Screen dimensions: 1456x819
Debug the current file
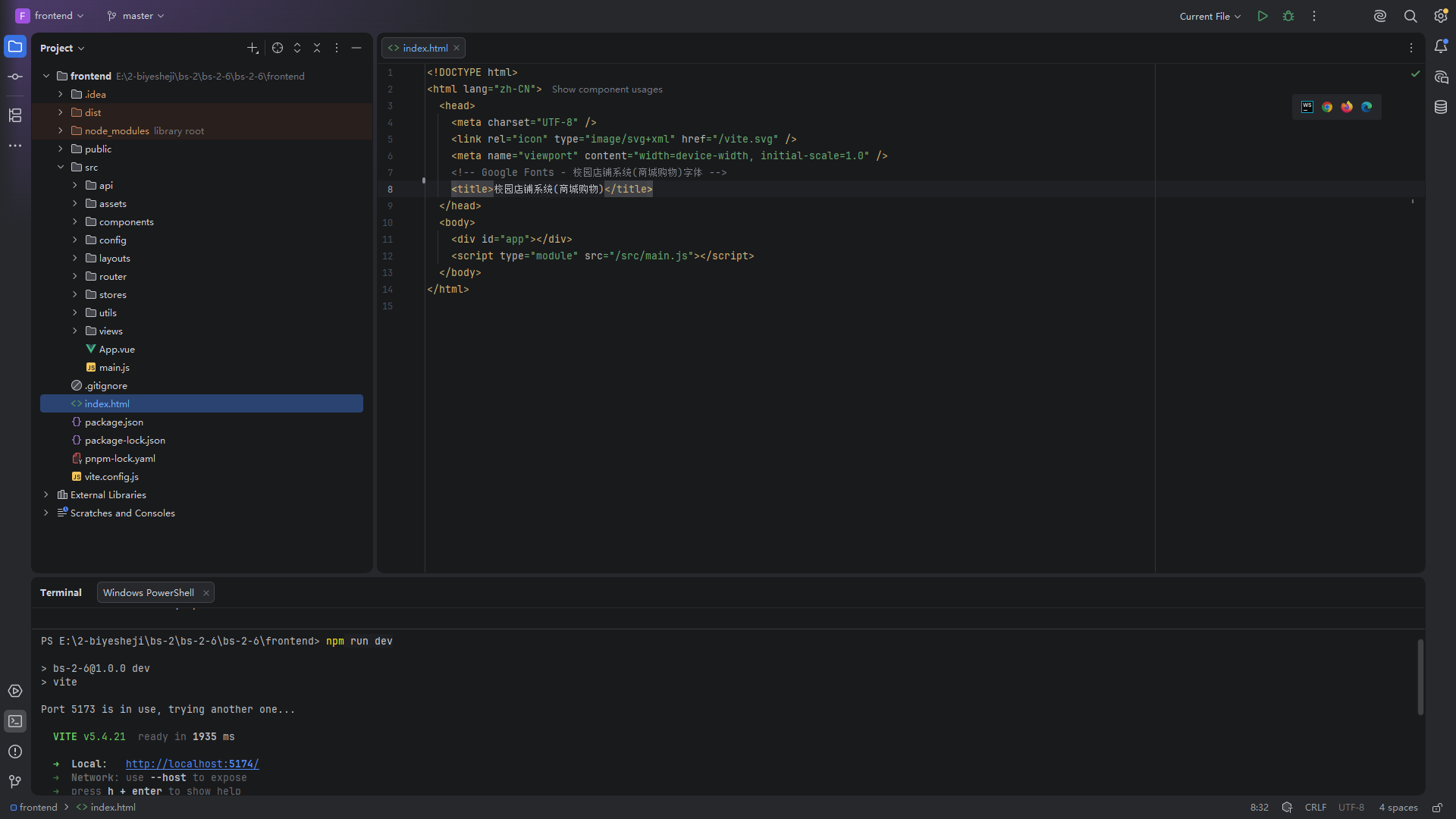pyautogui.click(x=1288, y=16)
